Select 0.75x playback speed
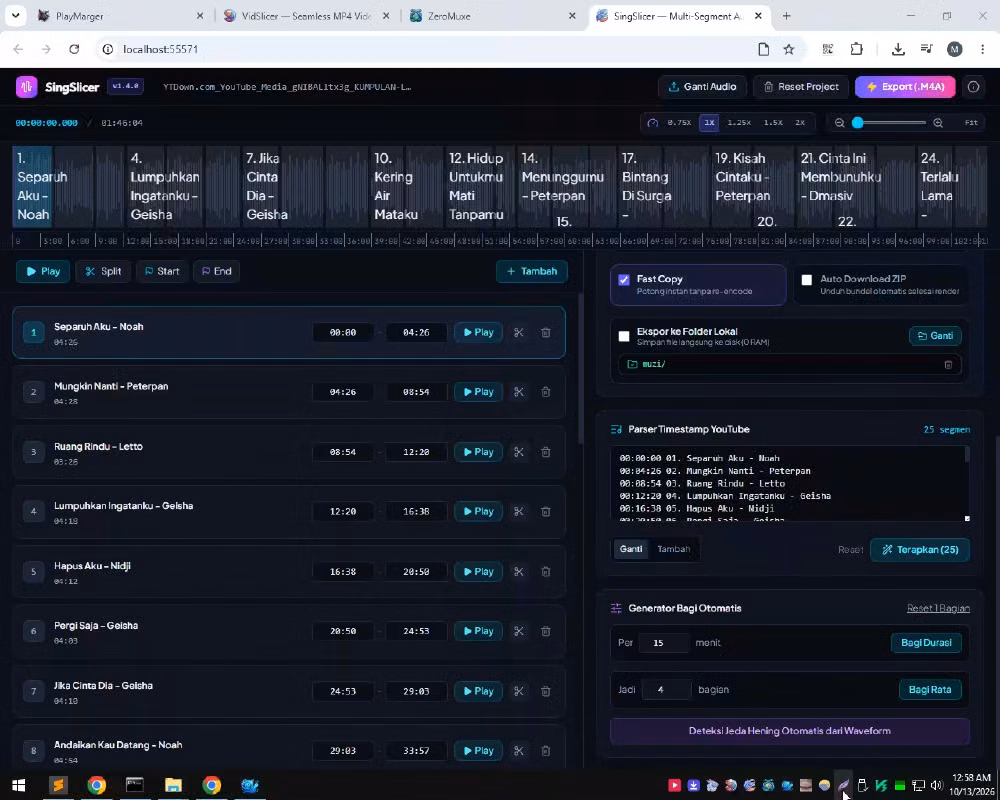Viewport: 1000px width, 800px height. tap(679, 122)
